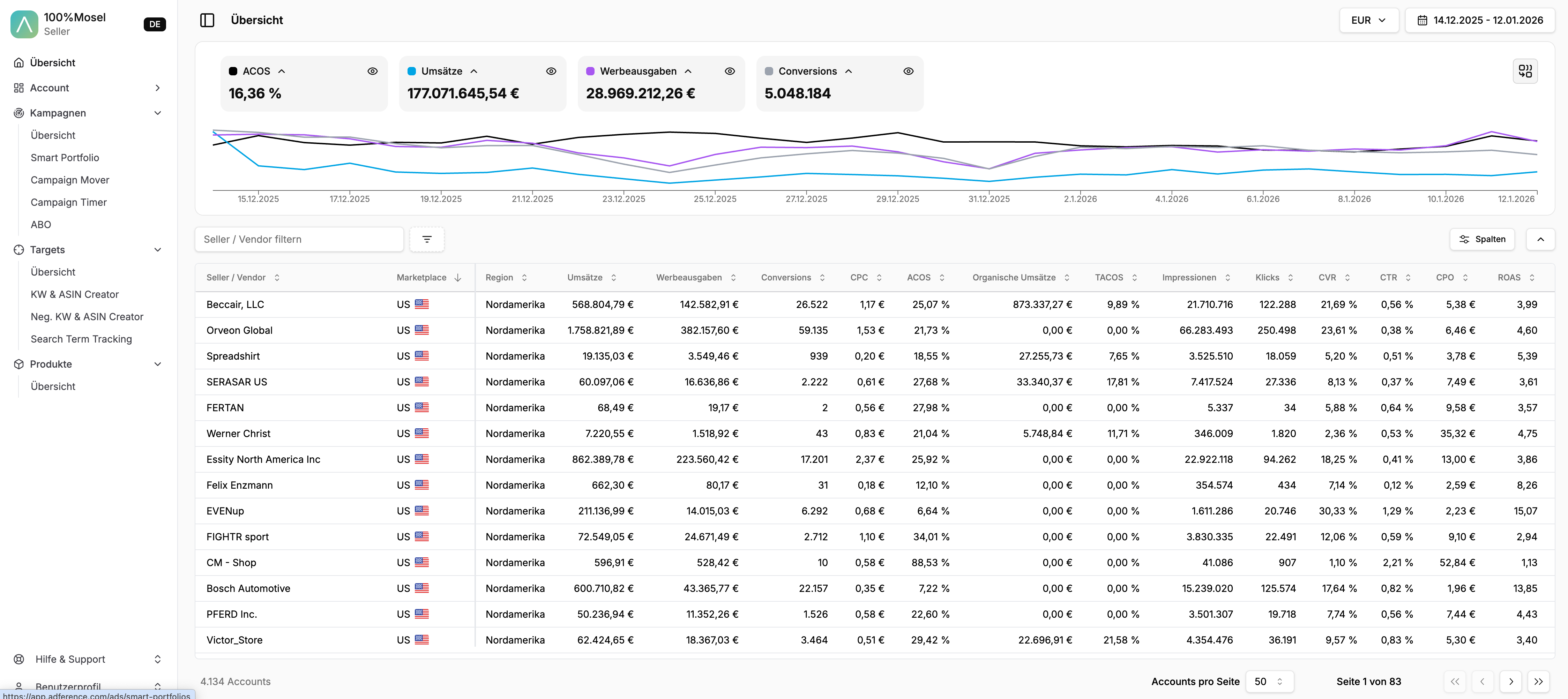Click the filter icon beside the search field
1568x699 pixels.
(x=427, y=239)
